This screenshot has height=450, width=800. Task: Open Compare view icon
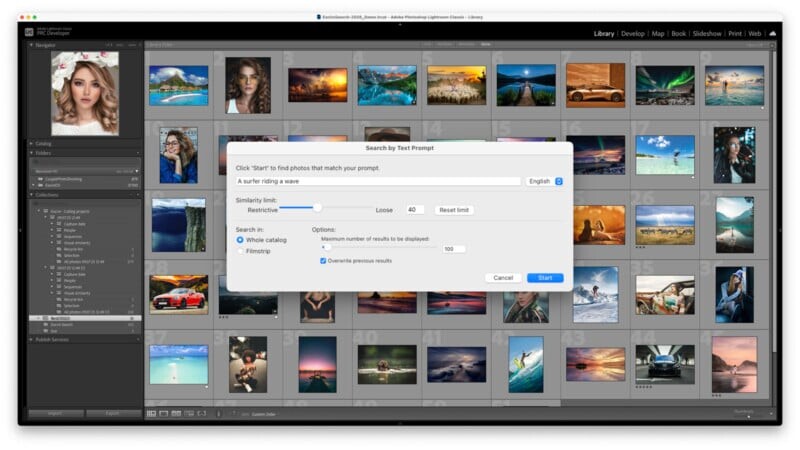tap(176, 413)
